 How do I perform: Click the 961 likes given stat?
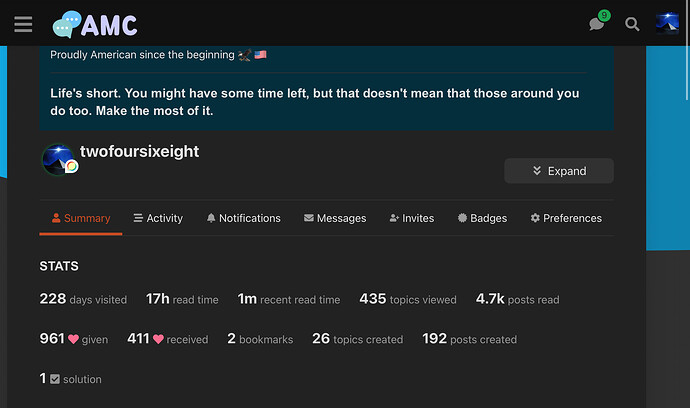click(x=74, y=339)
